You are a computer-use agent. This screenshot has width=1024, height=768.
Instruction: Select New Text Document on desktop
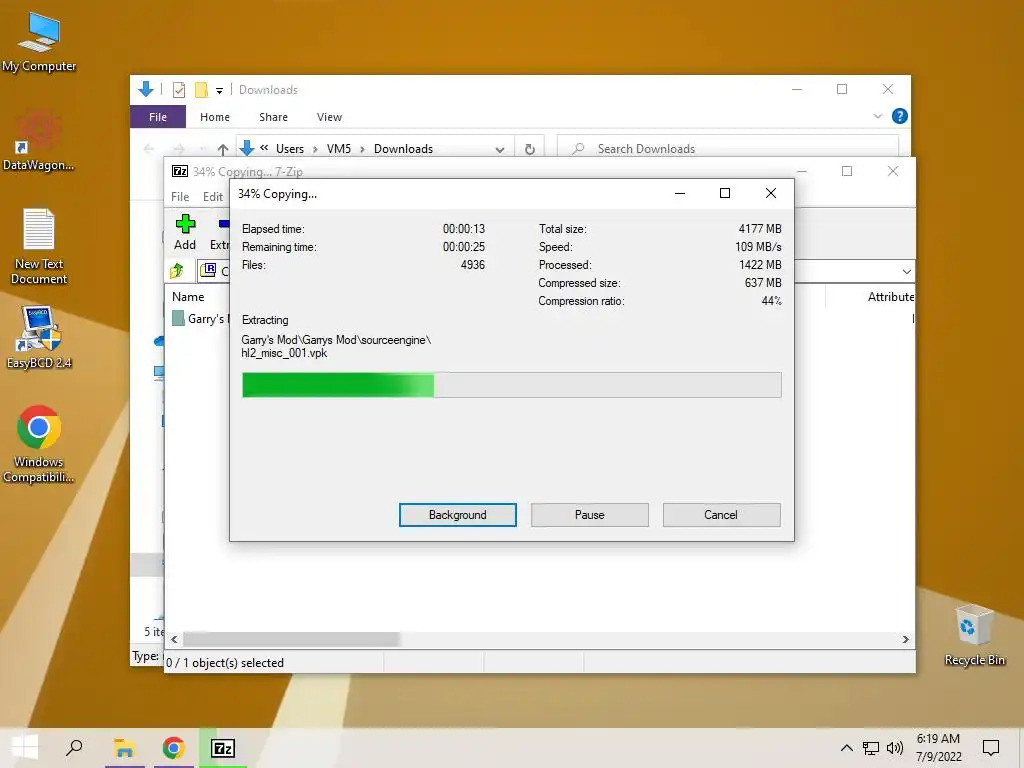[39, 247]
